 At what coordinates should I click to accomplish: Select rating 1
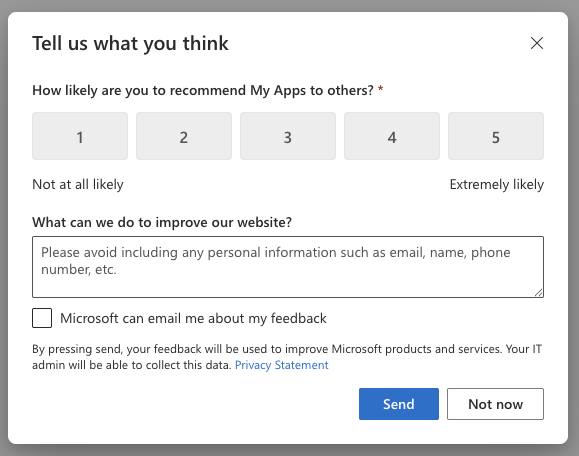80,136
